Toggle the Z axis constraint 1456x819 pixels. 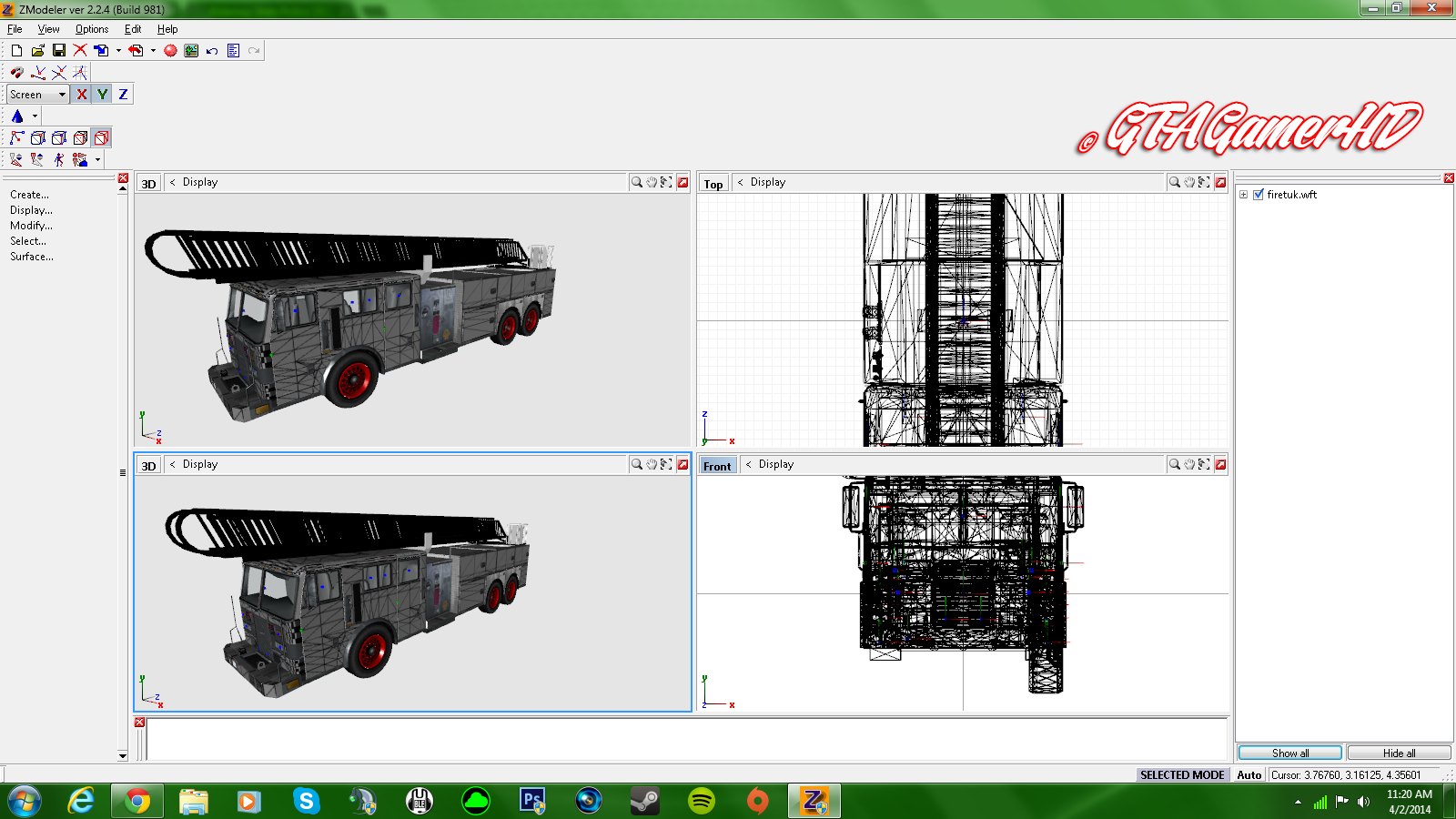123,95
